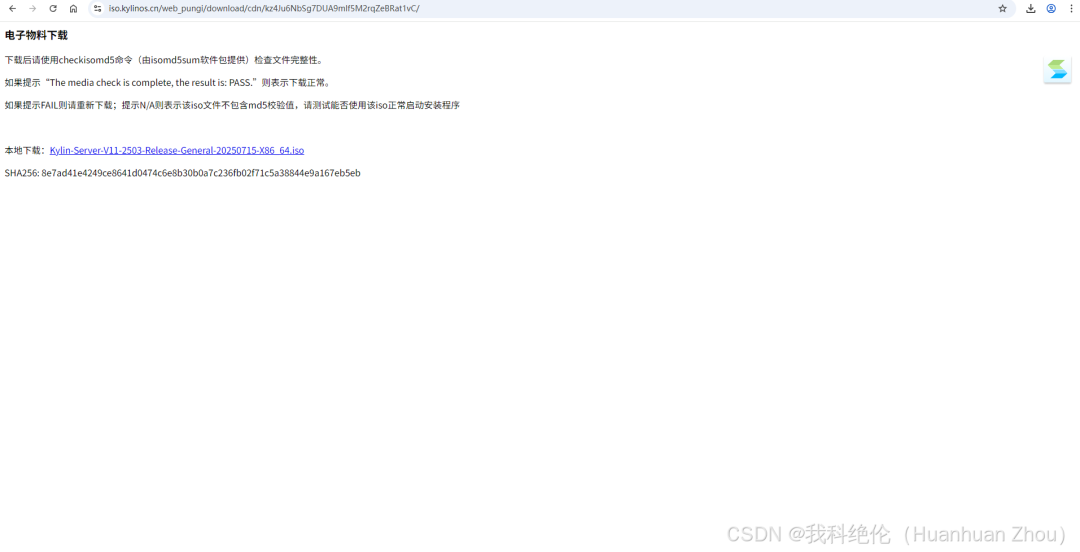1080x552 pixels.
Task: View site information icon in address bar
Action: pos(97,8)
